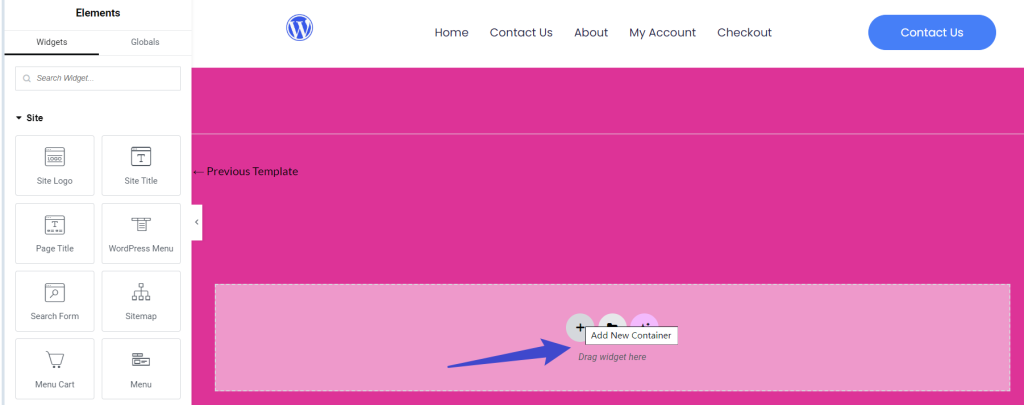Screen dimensions: 1024x405
Task: Go to the Previous Template link
Action: click(246, 172)
